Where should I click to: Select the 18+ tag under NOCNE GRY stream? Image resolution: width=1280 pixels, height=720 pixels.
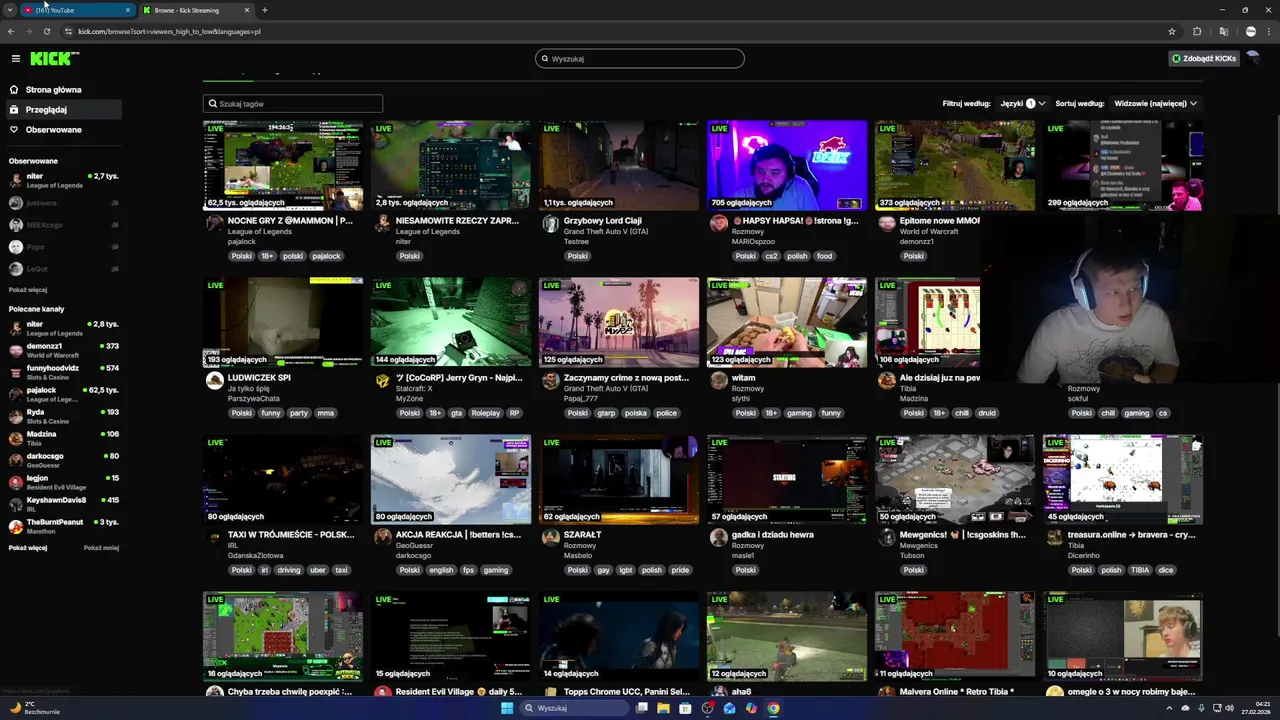pos(267,256)
